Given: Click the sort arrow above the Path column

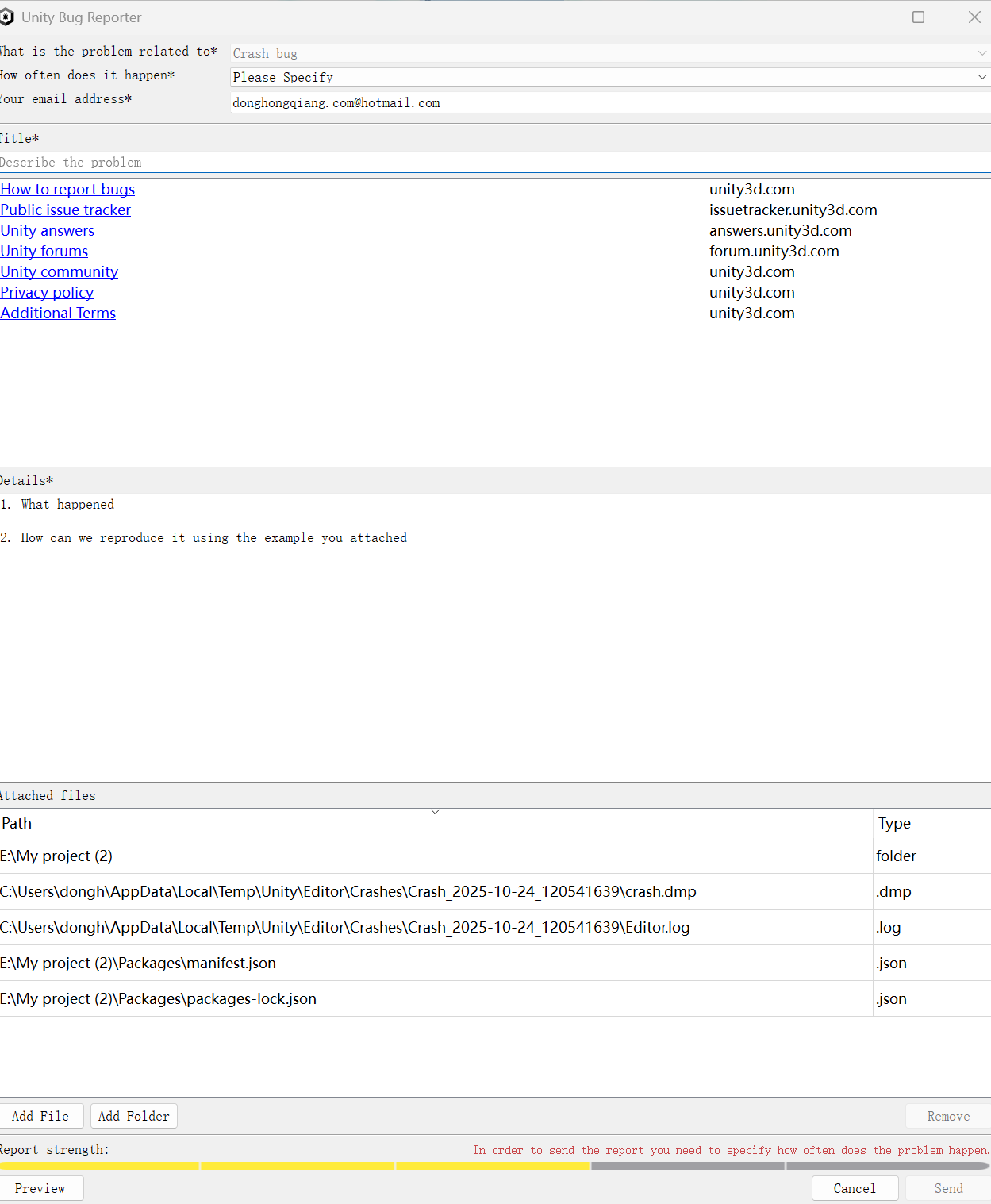Looking at the screenshot, I should (x=435, y=811).
